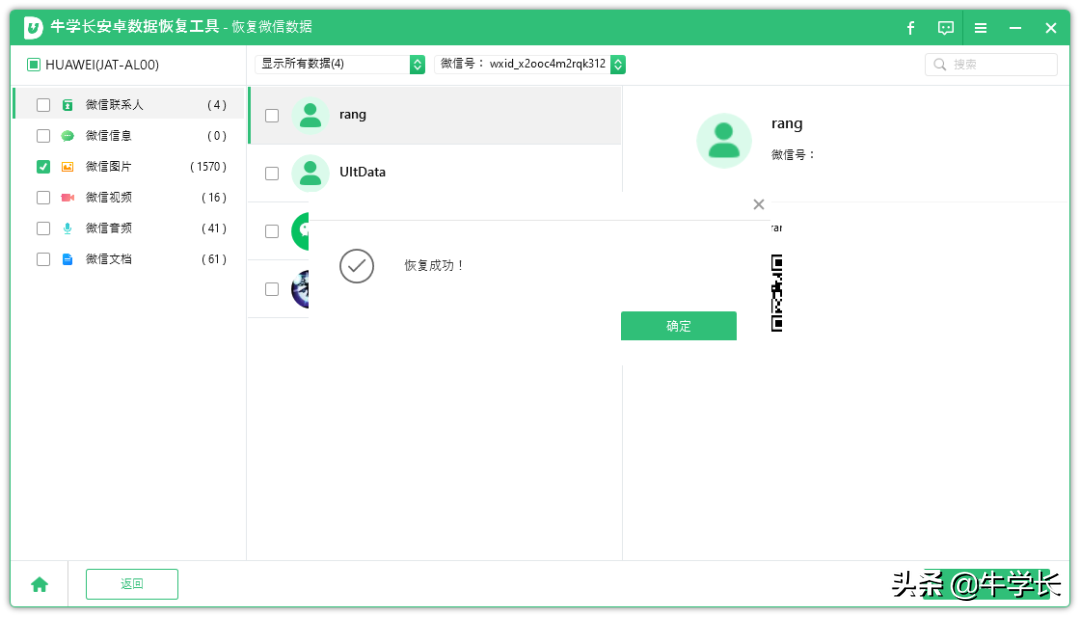Check the 微信视频 checkbox
This screenshot has width=1080, height=617.
point(43,198)
